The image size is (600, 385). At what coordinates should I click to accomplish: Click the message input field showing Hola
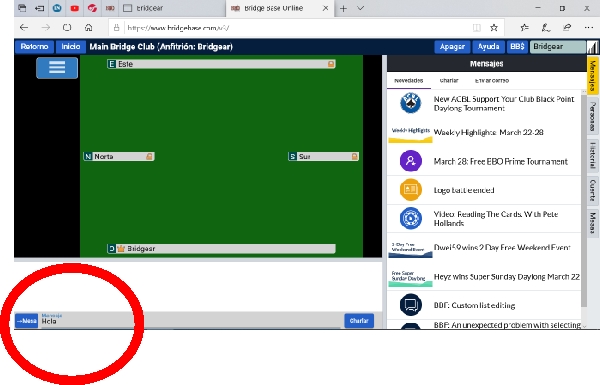(x=190, y=321)
